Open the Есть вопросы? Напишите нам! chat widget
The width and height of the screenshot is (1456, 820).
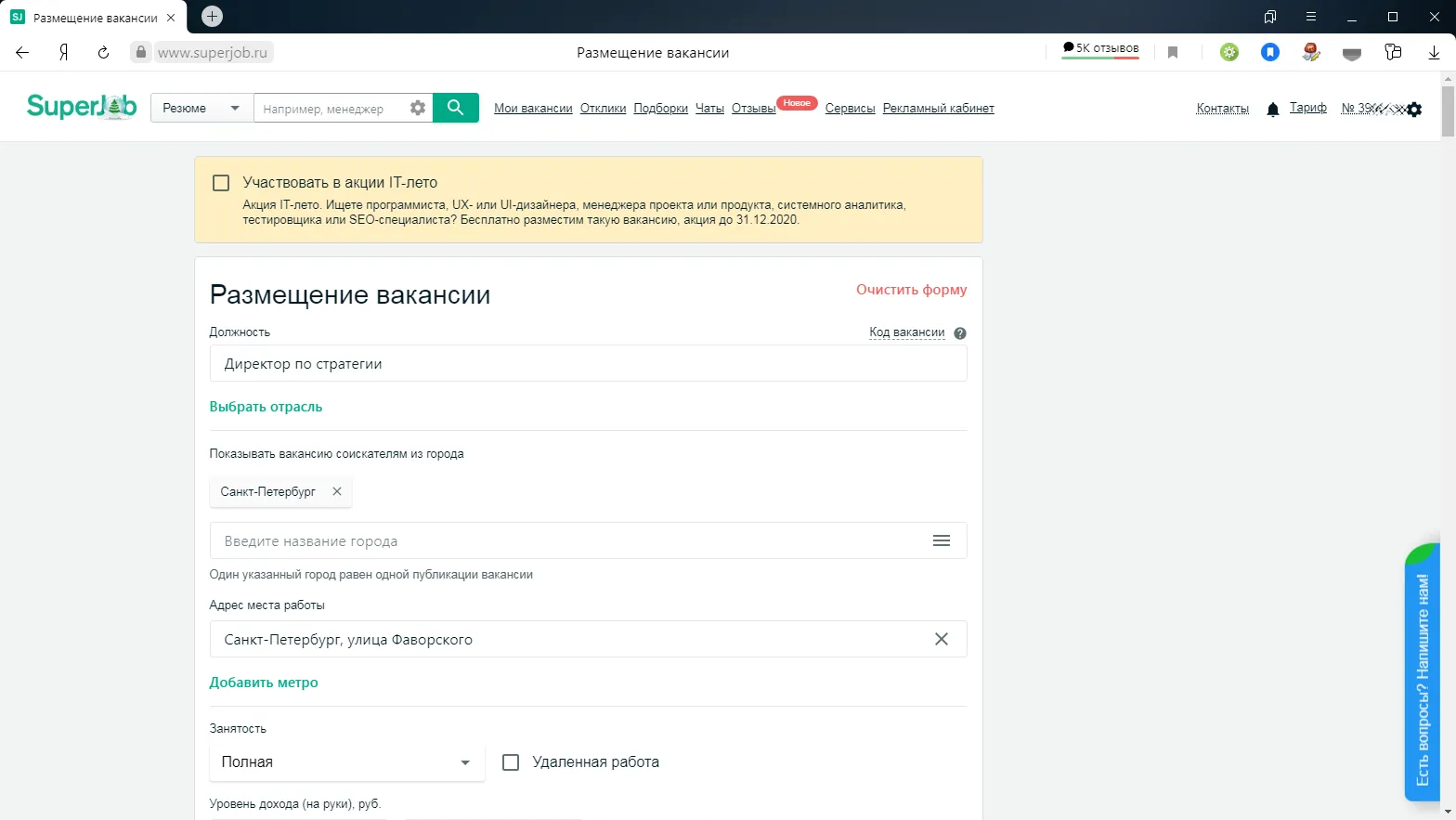point(1423,672)
